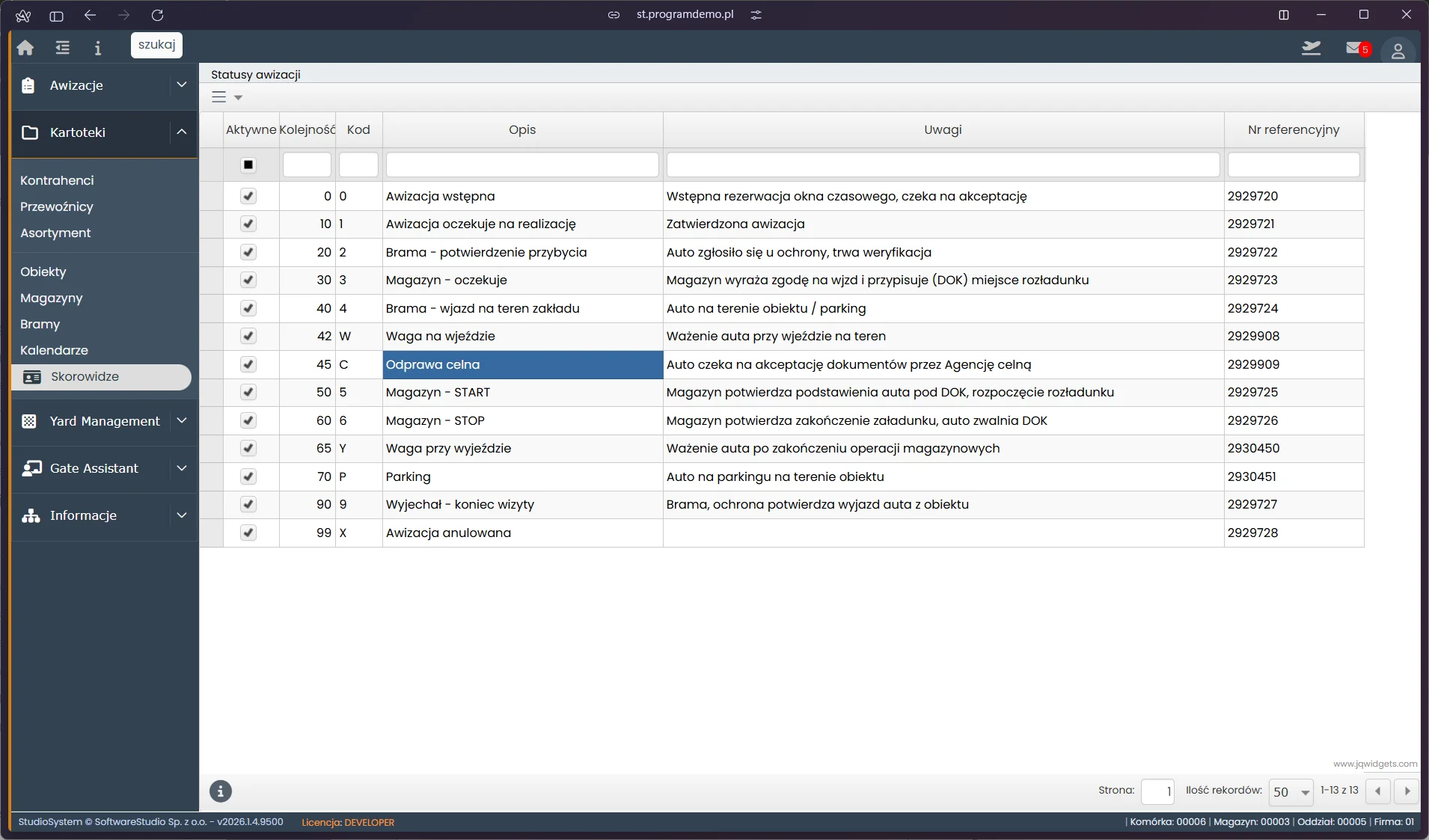Viewport: 1429px width, 840px height.
Task: Uncheck Aktywne for Magazyn - oczekuje
Action: [x=248, y=280]
